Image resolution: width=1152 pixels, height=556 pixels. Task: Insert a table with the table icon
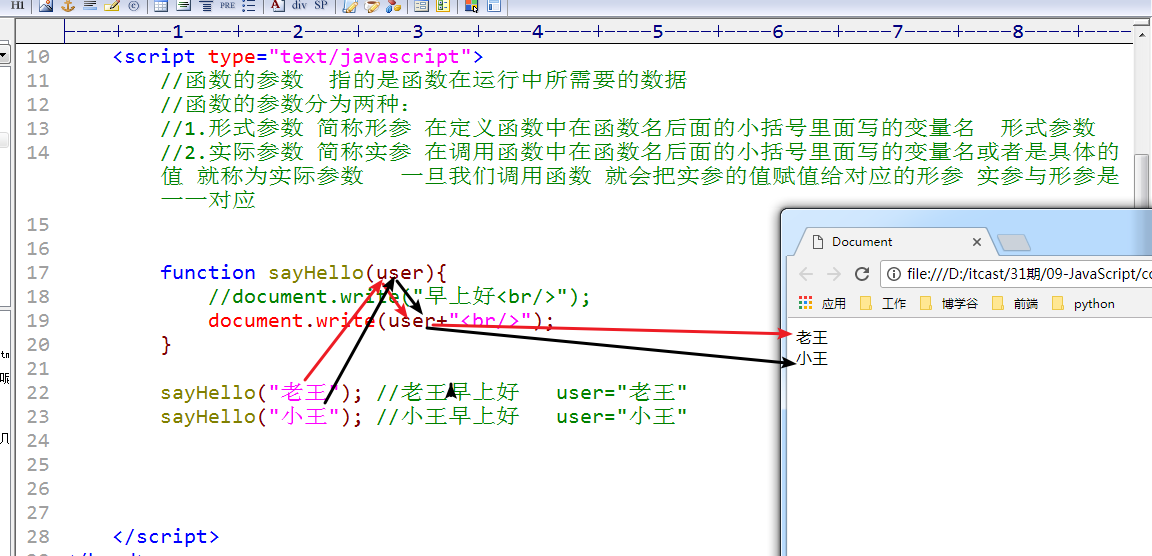point(160,6)
